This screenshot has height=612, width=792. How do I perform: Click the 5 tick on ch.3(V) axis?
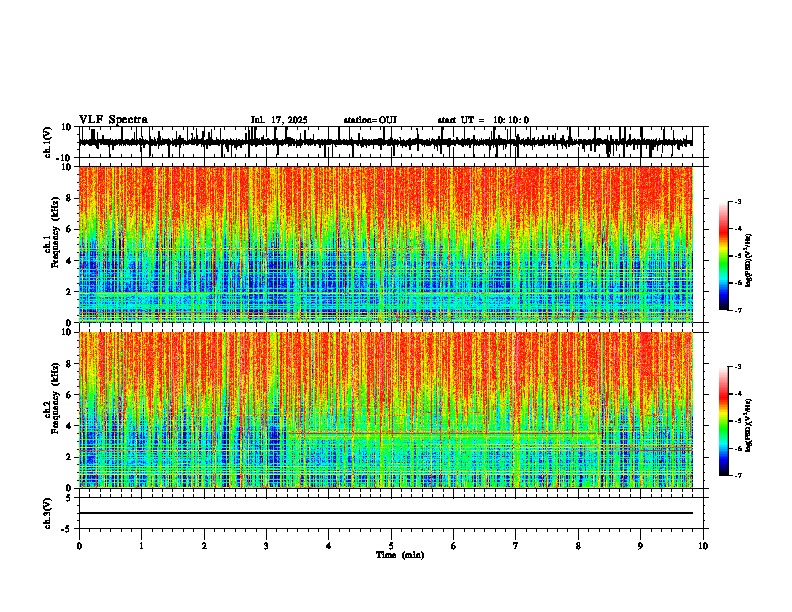[70, 498]
